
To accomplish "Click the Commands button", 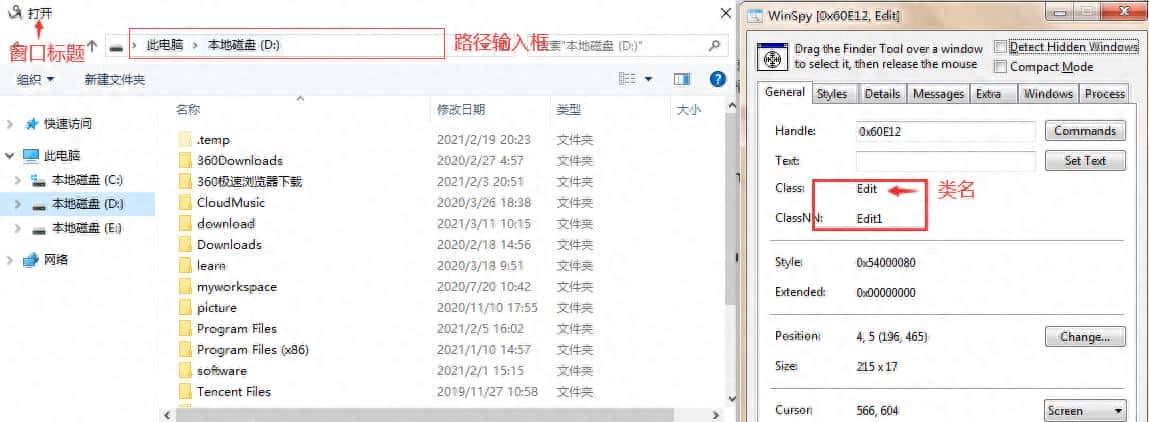I will pos(1085,131).
